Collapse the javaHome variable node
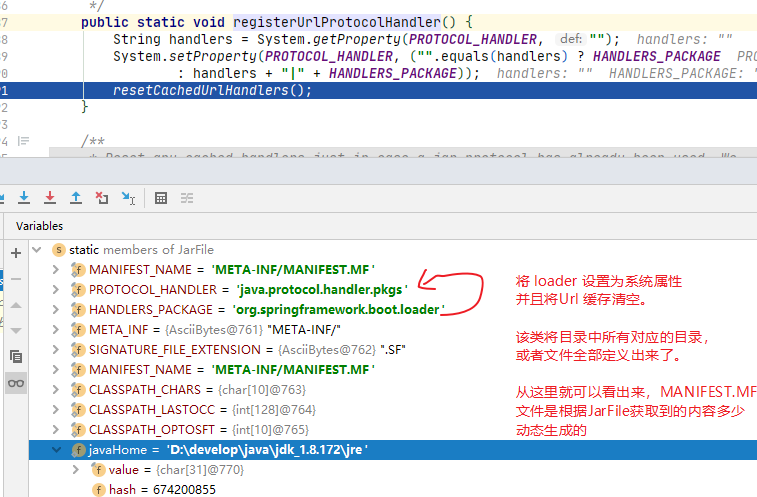 pos(56,450)
